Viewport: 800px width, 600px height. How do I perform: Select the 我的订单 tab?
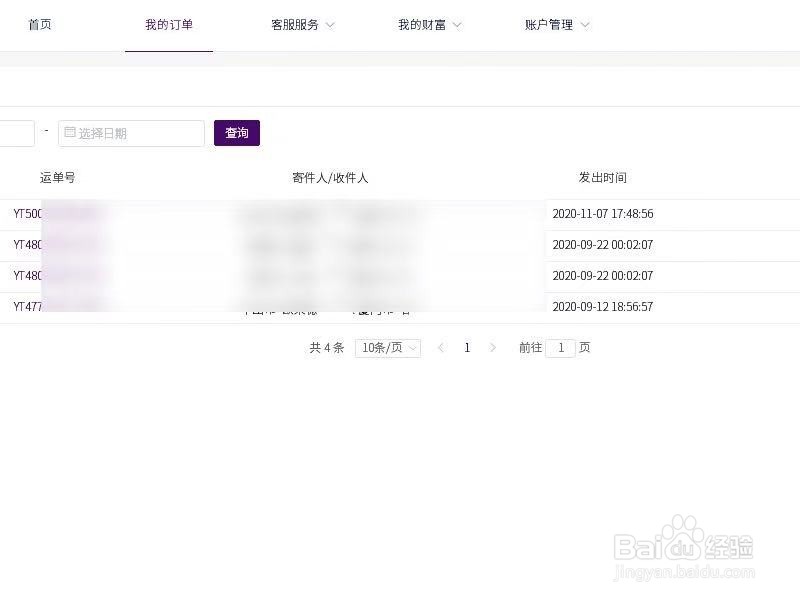point(168,25)
